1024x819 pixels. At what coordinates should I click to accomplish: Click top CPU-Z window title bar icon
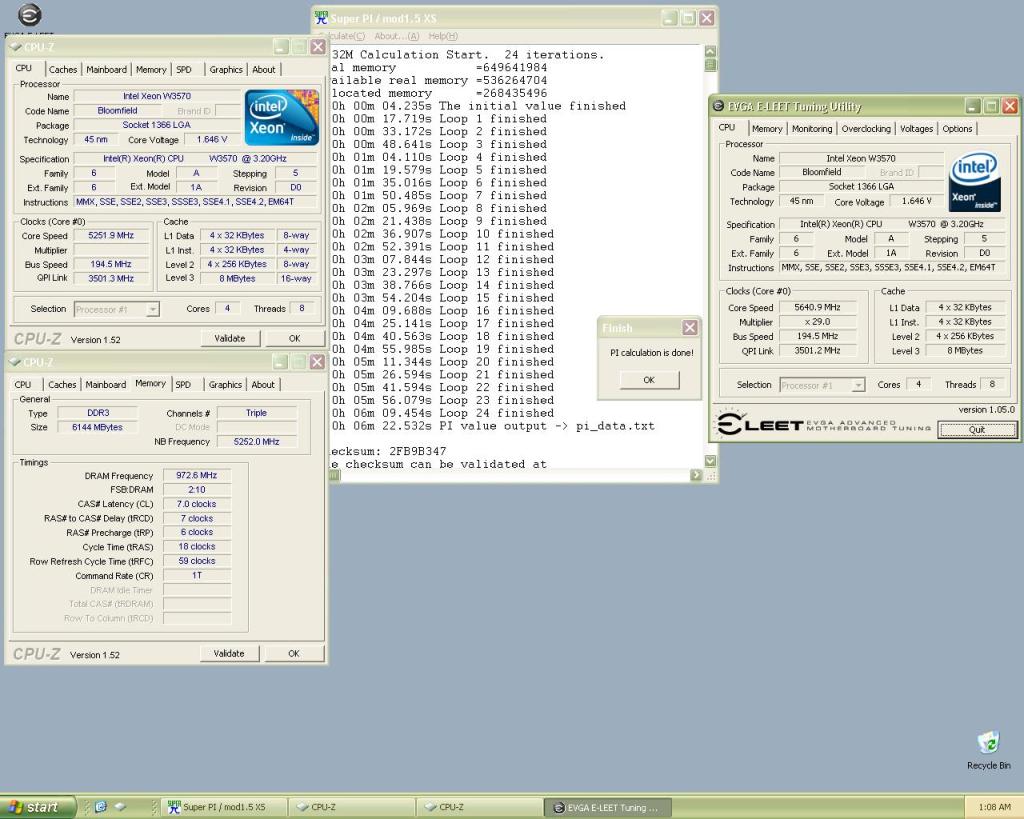pos(16,47)
